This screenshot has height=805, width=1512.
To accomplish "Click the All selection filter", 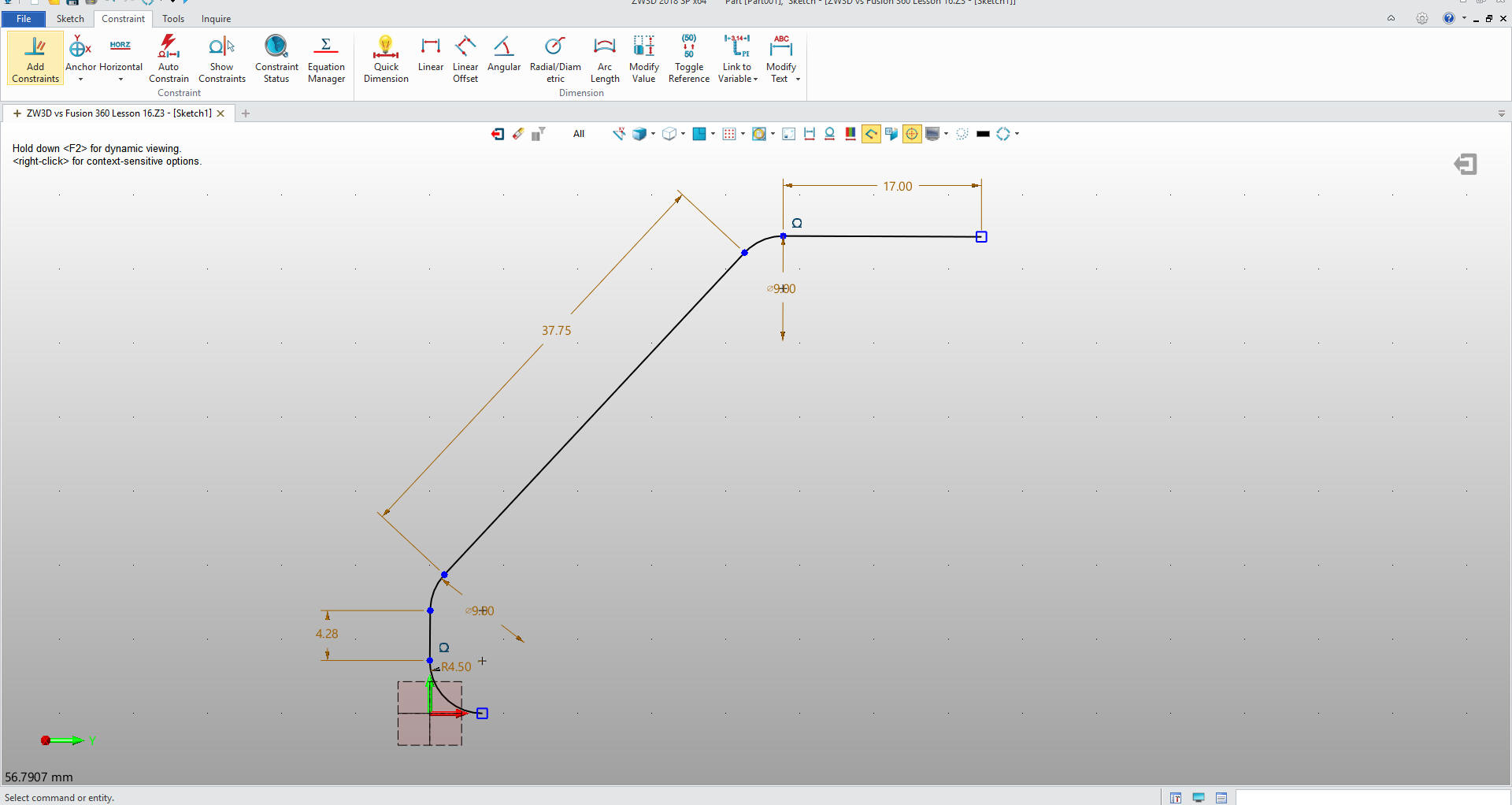I will (x=579, y=134).
